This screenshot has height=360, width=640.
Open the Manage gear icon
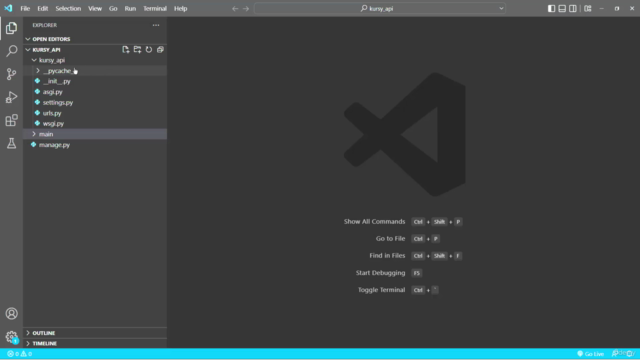tap(11, 337)
